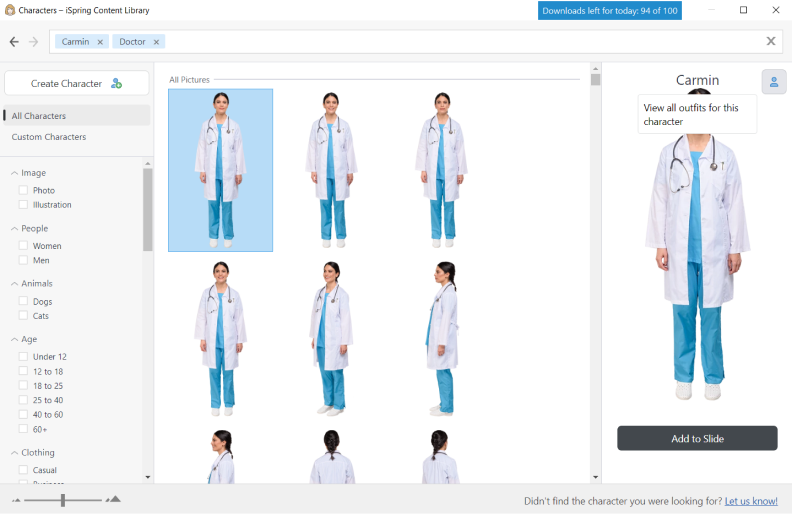Check the Illustration filter

pyautogui.click(x=23, y=204)
